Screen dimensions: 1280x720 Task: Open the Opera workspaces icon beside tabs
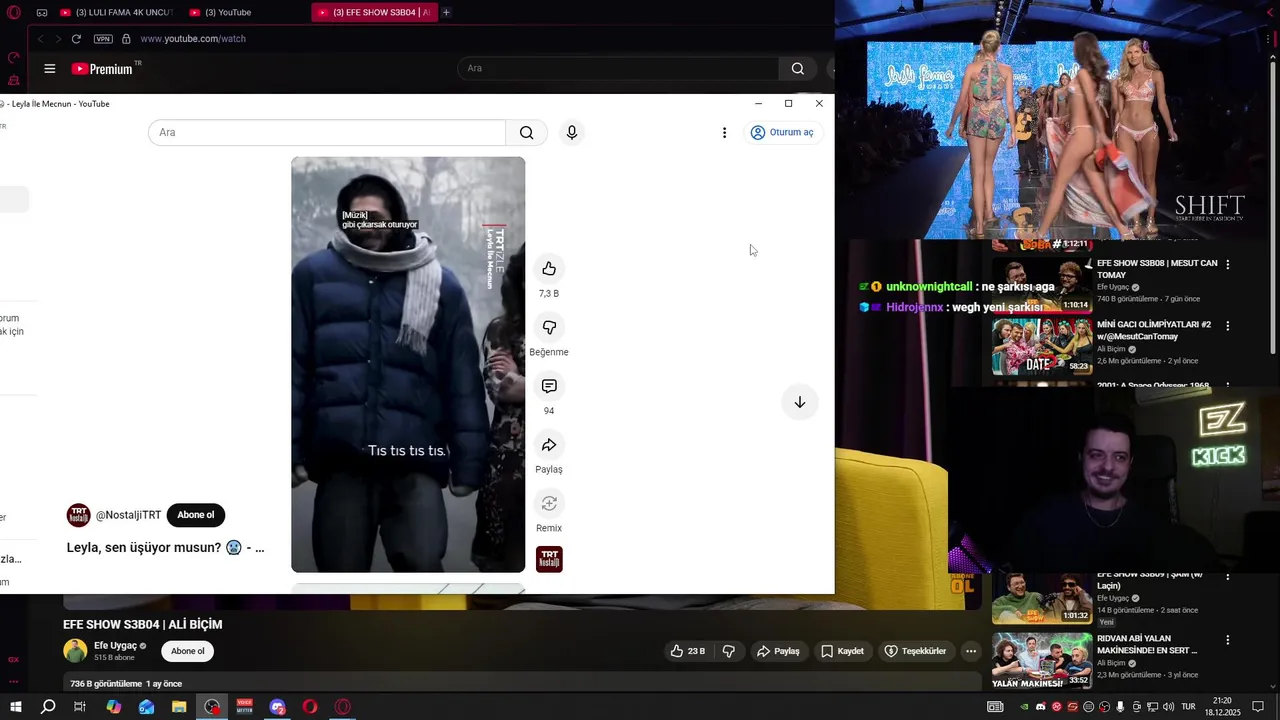tap(42, 13)
